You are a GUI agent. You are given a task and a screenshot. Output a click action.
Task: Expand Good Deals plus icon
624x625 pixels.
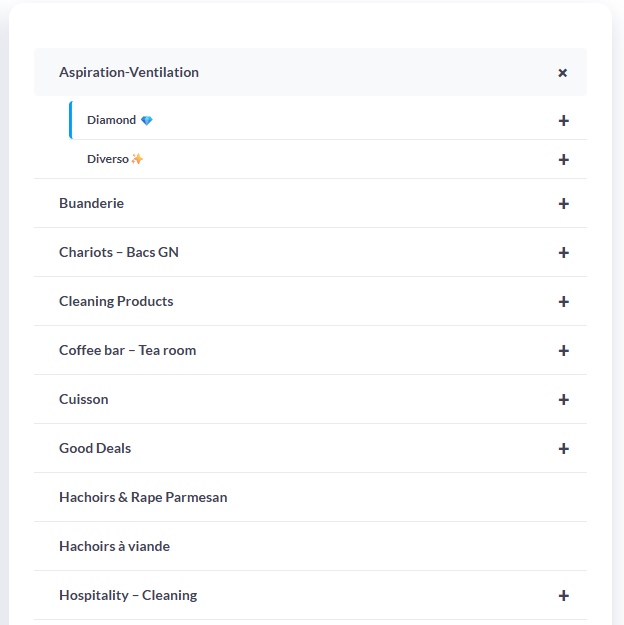(564, 449)
